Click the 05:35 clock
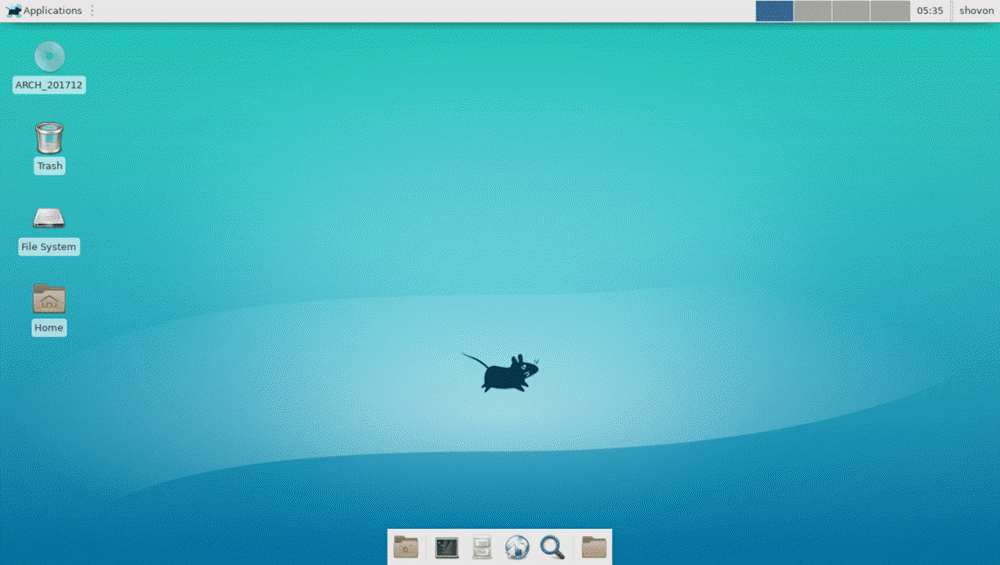 click(929, 11)
